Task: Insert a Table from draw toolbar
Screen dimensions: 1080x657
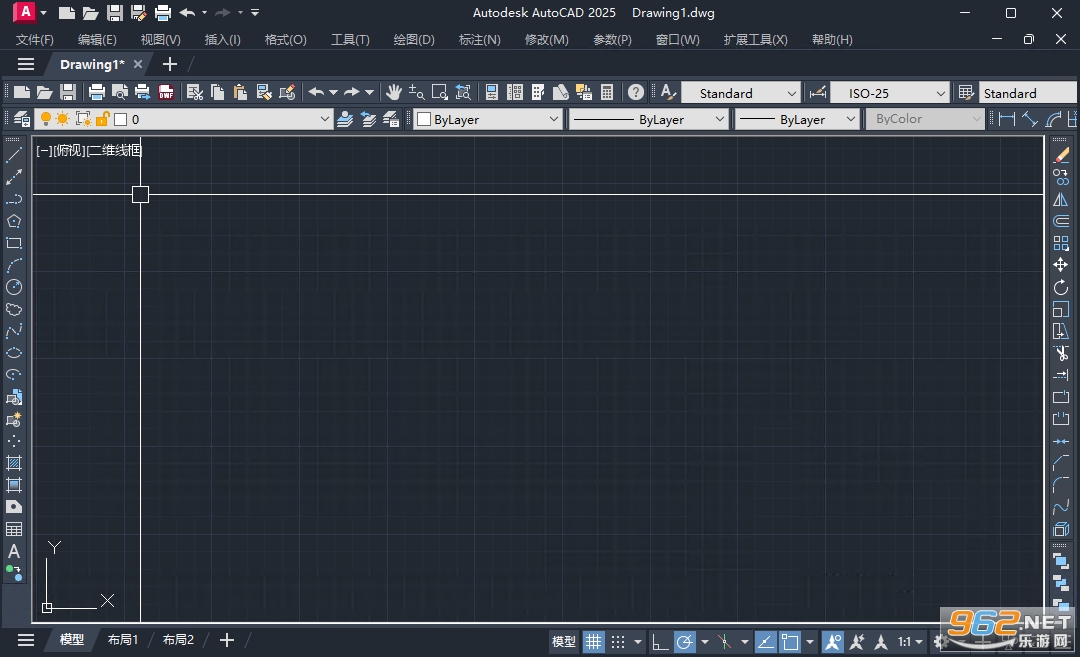Action: pos(14,529)
